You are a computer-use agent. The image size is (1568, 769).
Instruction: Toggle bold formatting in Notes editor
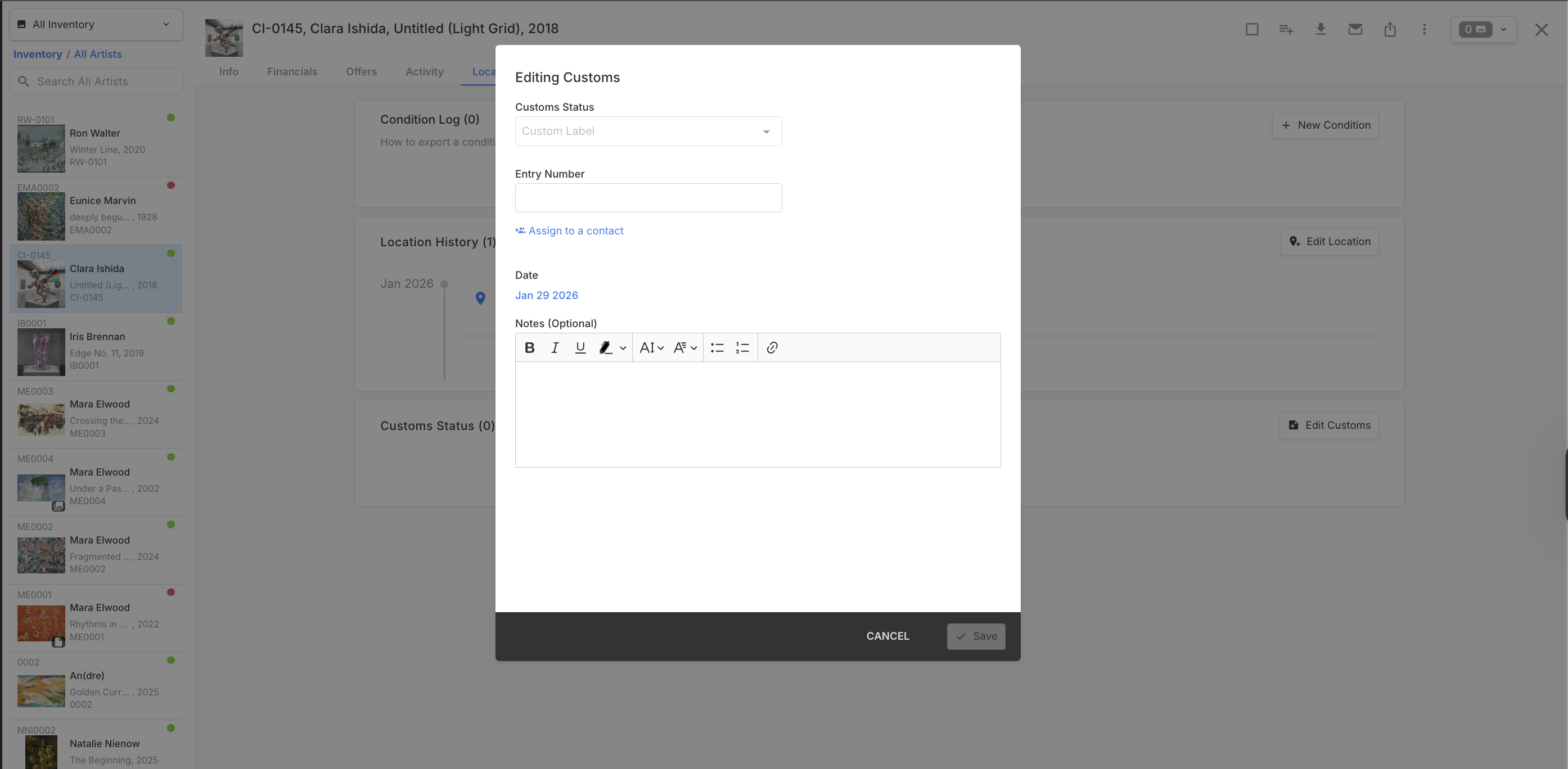(529, 347)
